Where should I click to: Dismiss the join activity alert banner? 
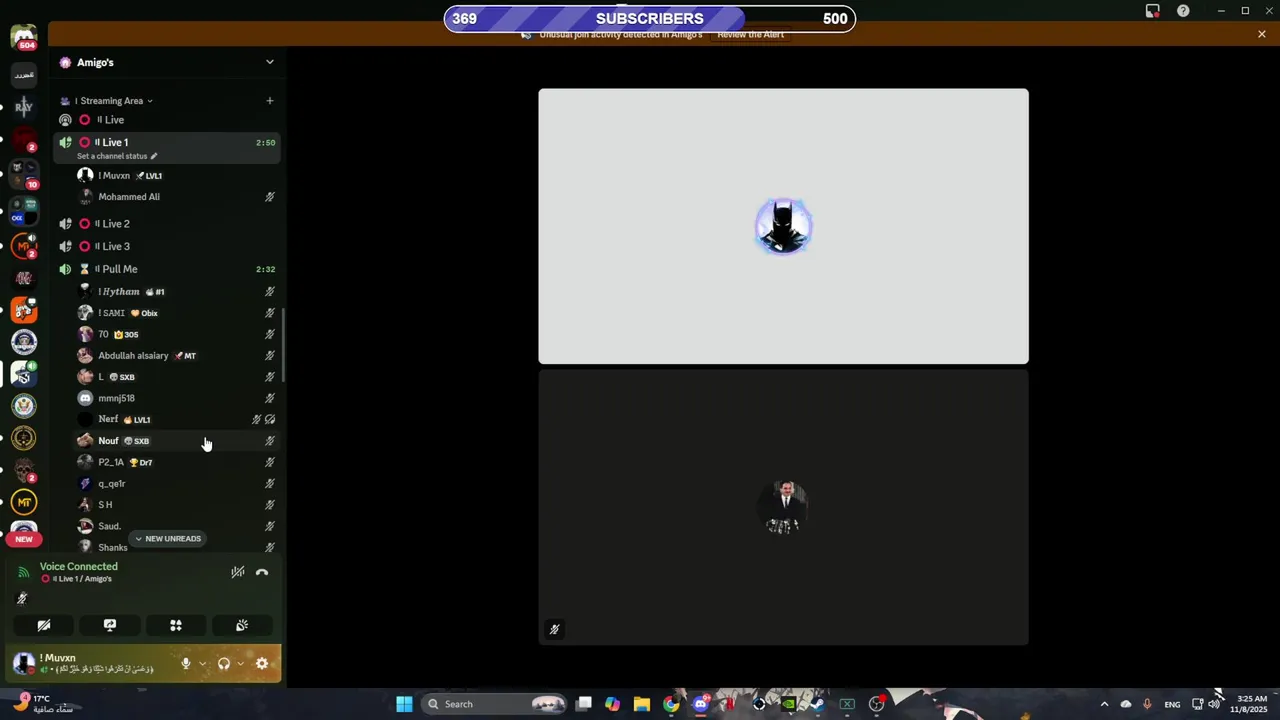click(x=1262, y=34)
